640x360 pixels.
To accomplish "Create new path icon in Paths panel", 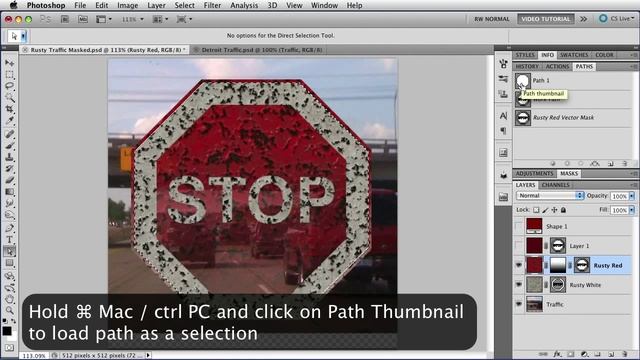I will pos(611,163).
